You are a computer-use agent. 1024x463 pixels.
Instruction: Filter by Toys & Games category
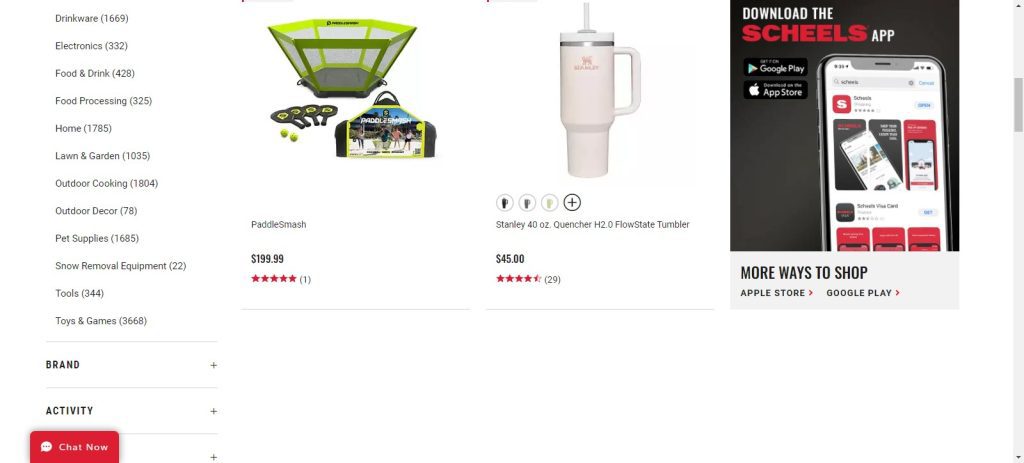click(101, 321)
